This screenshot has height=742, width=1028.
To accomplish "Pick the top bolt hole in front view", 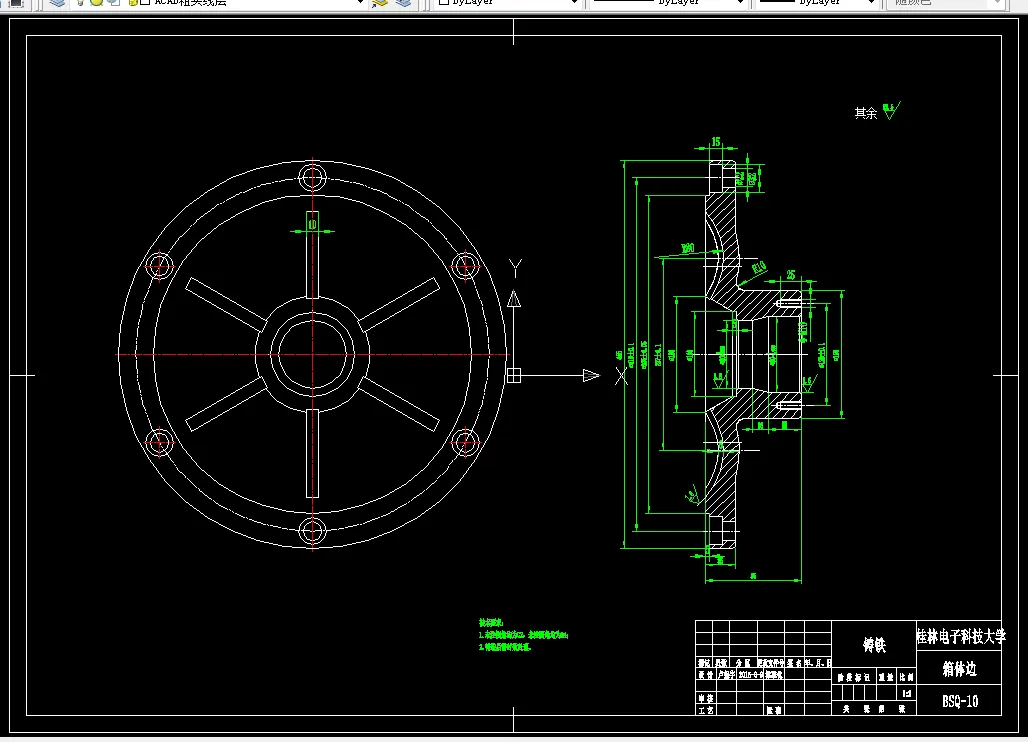I will click(x=312, y=177).
